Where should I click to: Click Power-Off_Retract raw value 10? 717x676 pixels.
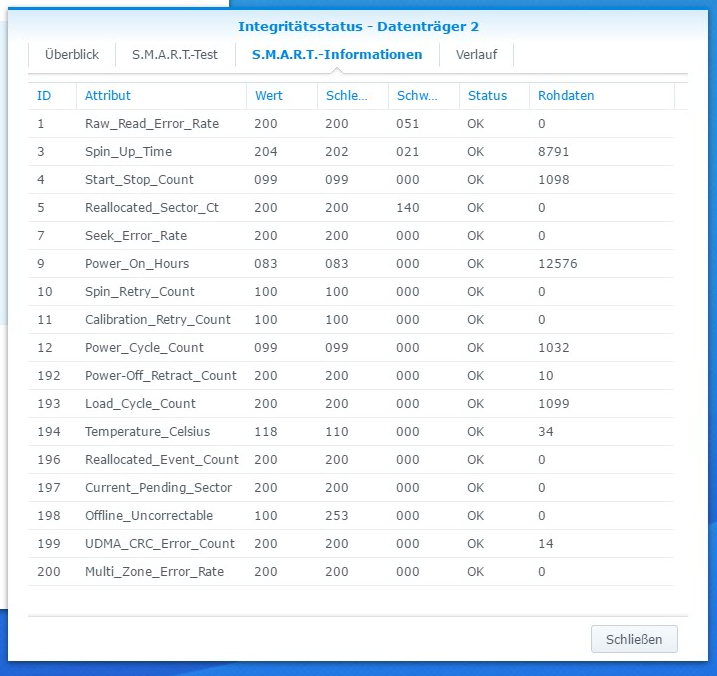pyautogui.click(x=546, y=375)
